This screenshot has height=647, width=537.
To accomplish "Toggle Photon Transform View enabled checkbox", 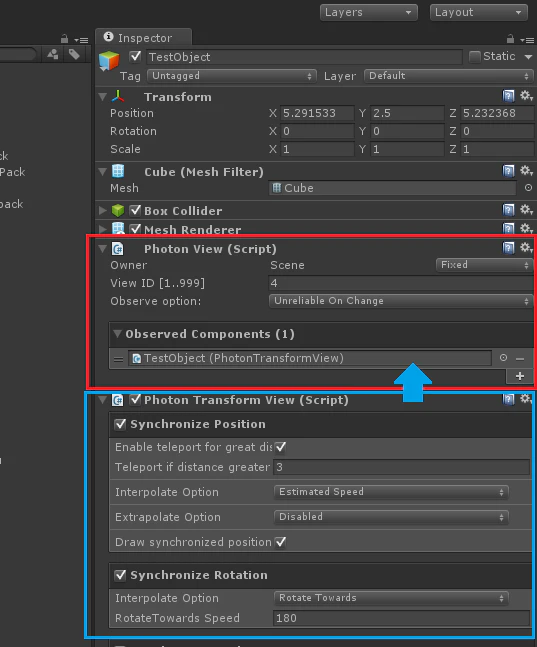I will [x=135, y=399].
